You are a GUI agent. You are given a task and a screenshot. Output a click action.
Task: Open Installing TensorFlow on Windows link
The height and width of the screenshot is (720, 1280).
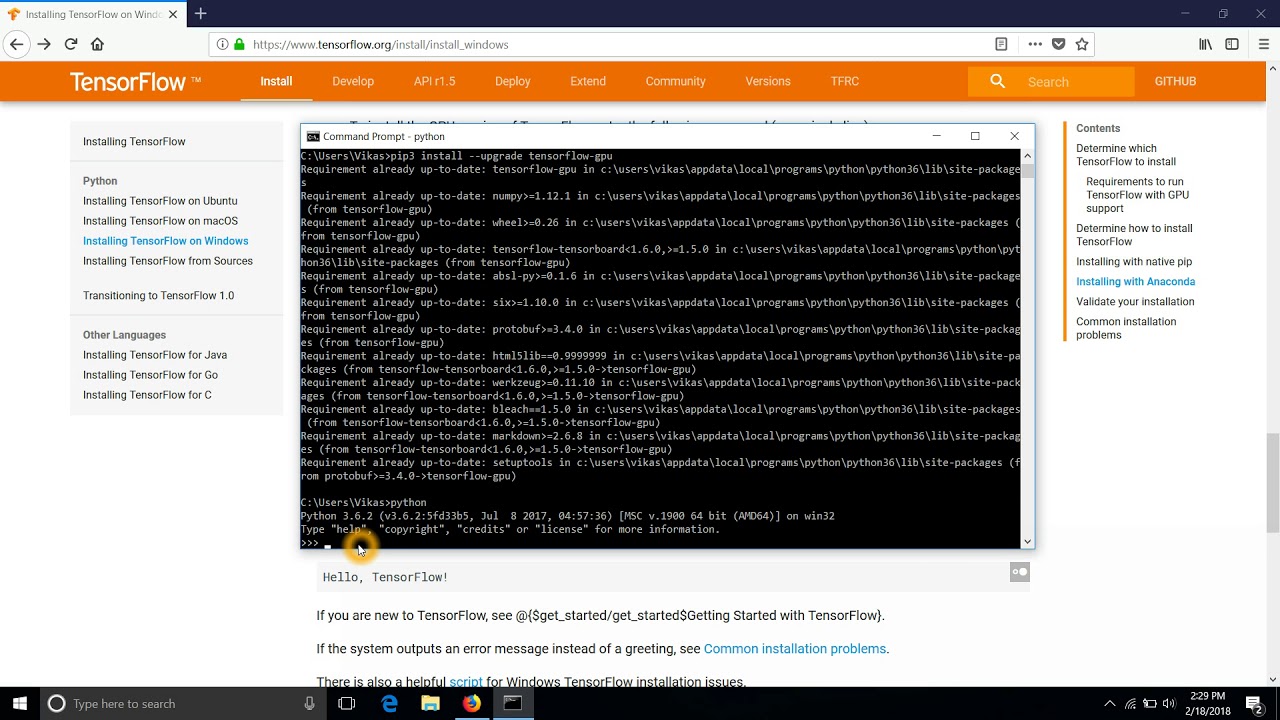coord(165,241)
